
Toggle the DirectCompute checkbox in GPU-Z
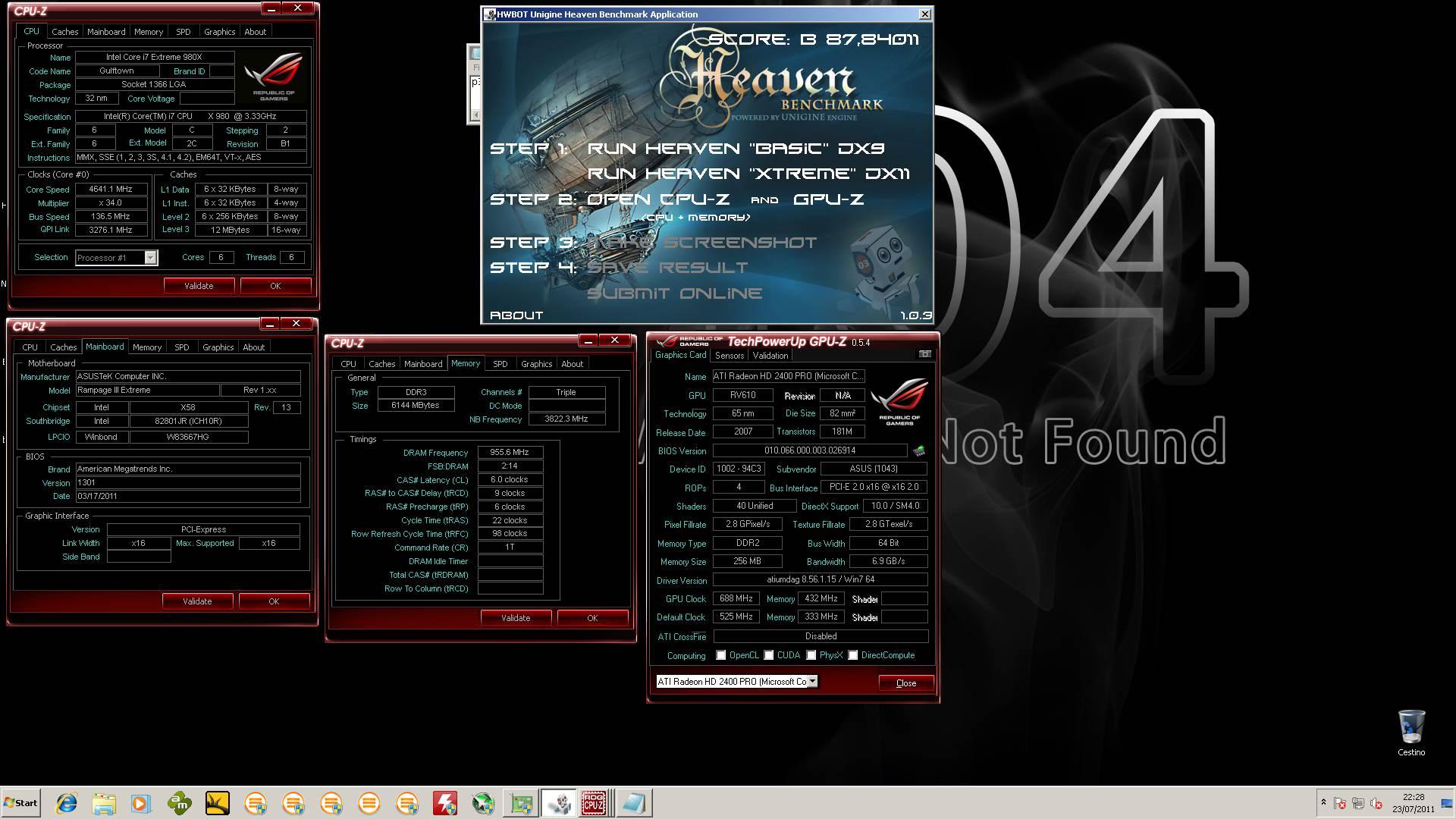[x=853, y=655]
